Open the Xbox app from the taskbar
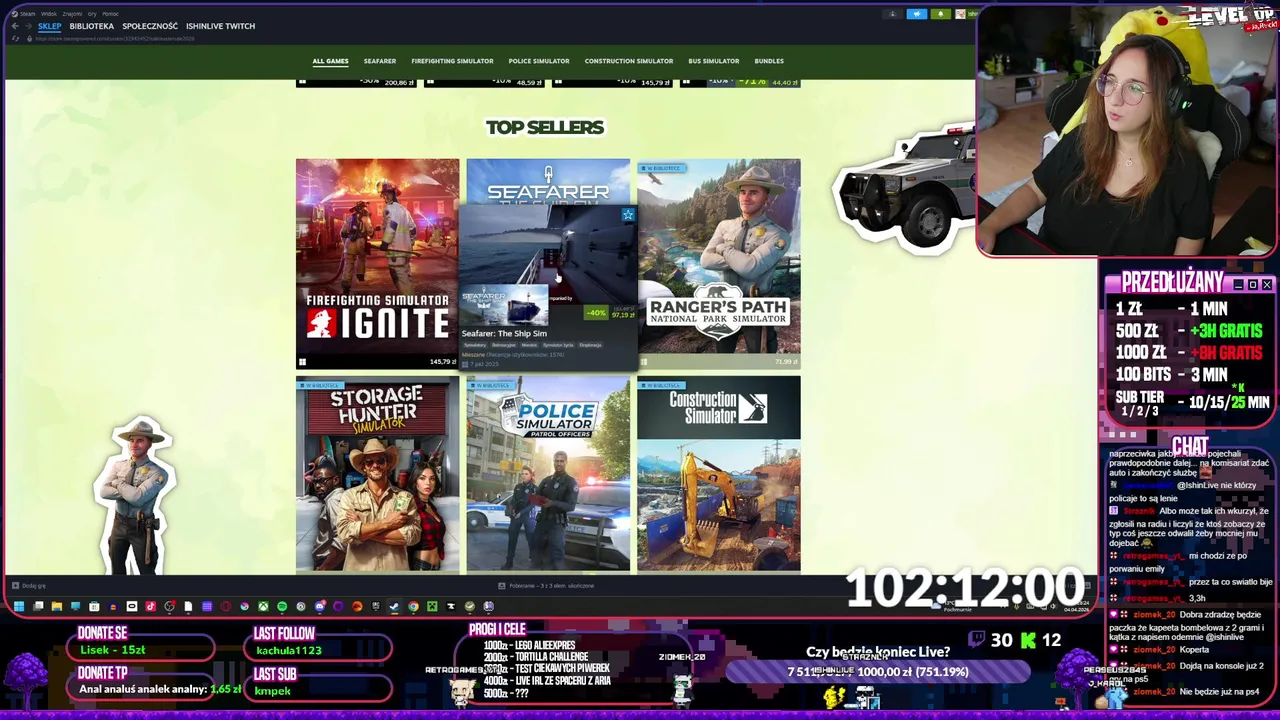This screenshot has width=1280, height=720. coord(263,606)
